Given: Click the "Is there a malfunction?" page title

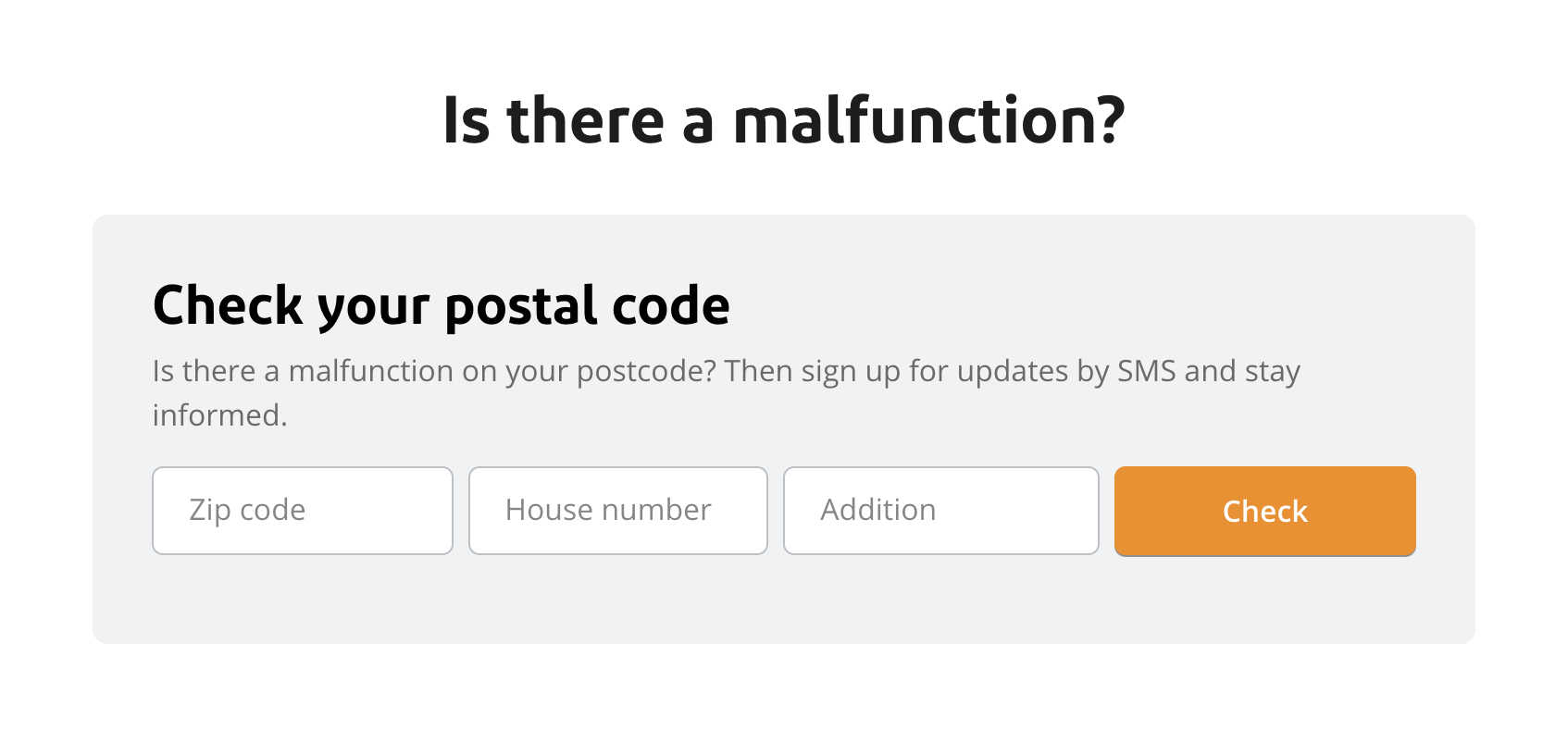Looking at the screenshot, I should (784, 121).
